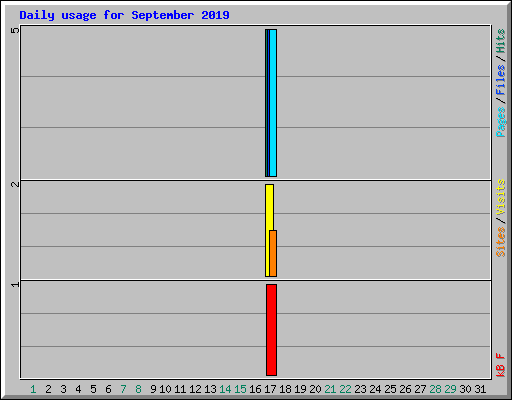Click day "16" on the x-axis
Image resolution: width=512 pixels, height=400 pixels.
(x=255, y=389)
